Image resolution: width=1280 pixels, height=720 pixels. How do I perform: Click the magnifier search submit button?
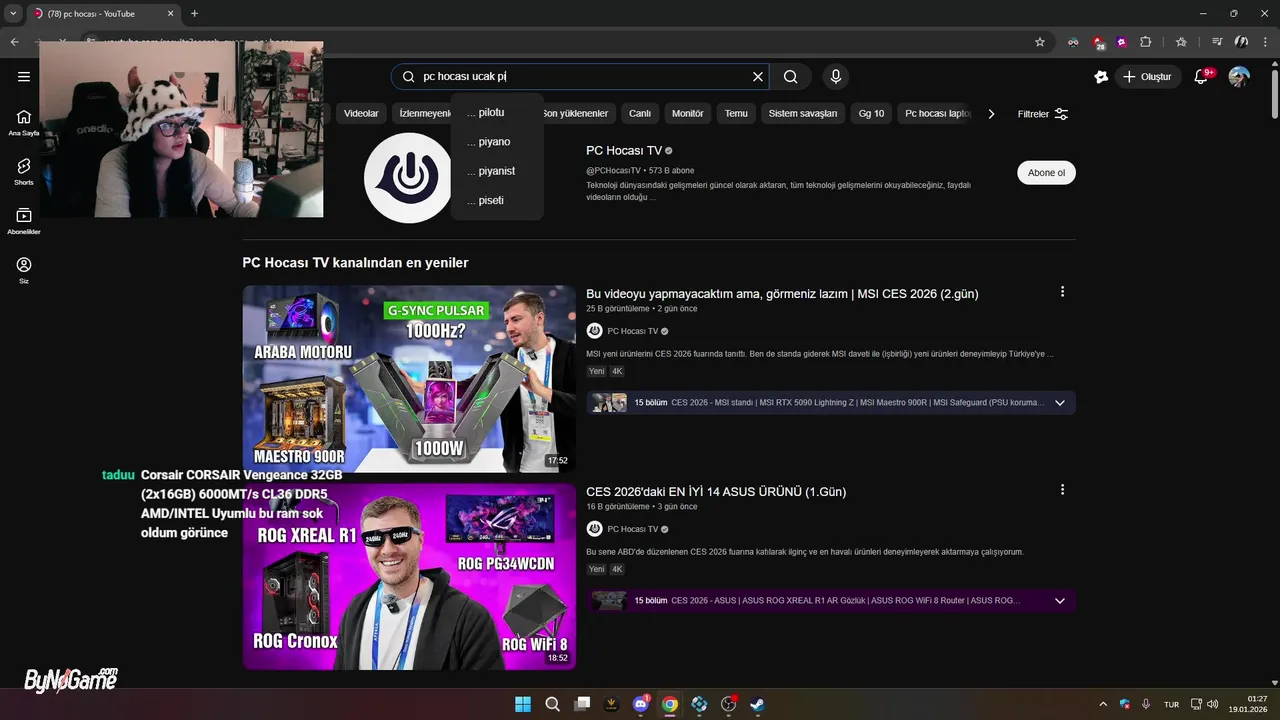pyautogui.click(x=791, y=77)
